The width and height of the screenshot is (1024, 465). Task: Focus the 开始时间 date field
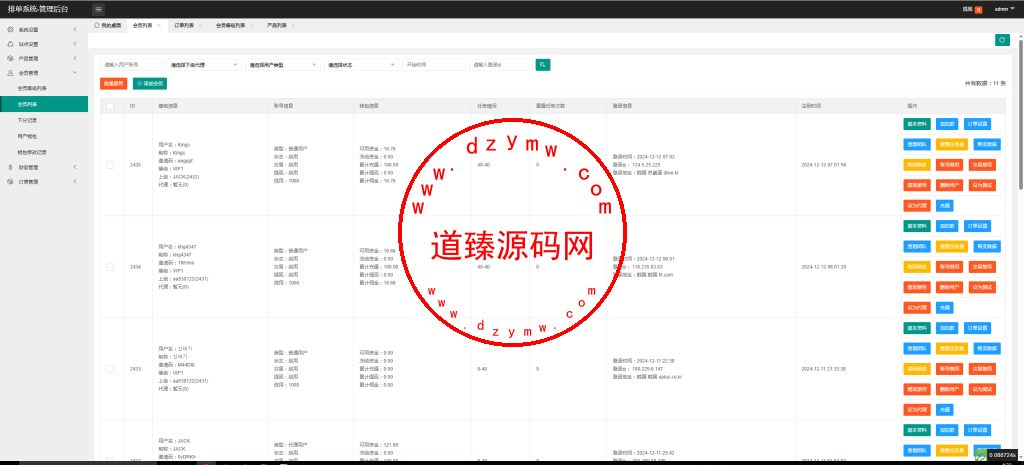point(434,65)
